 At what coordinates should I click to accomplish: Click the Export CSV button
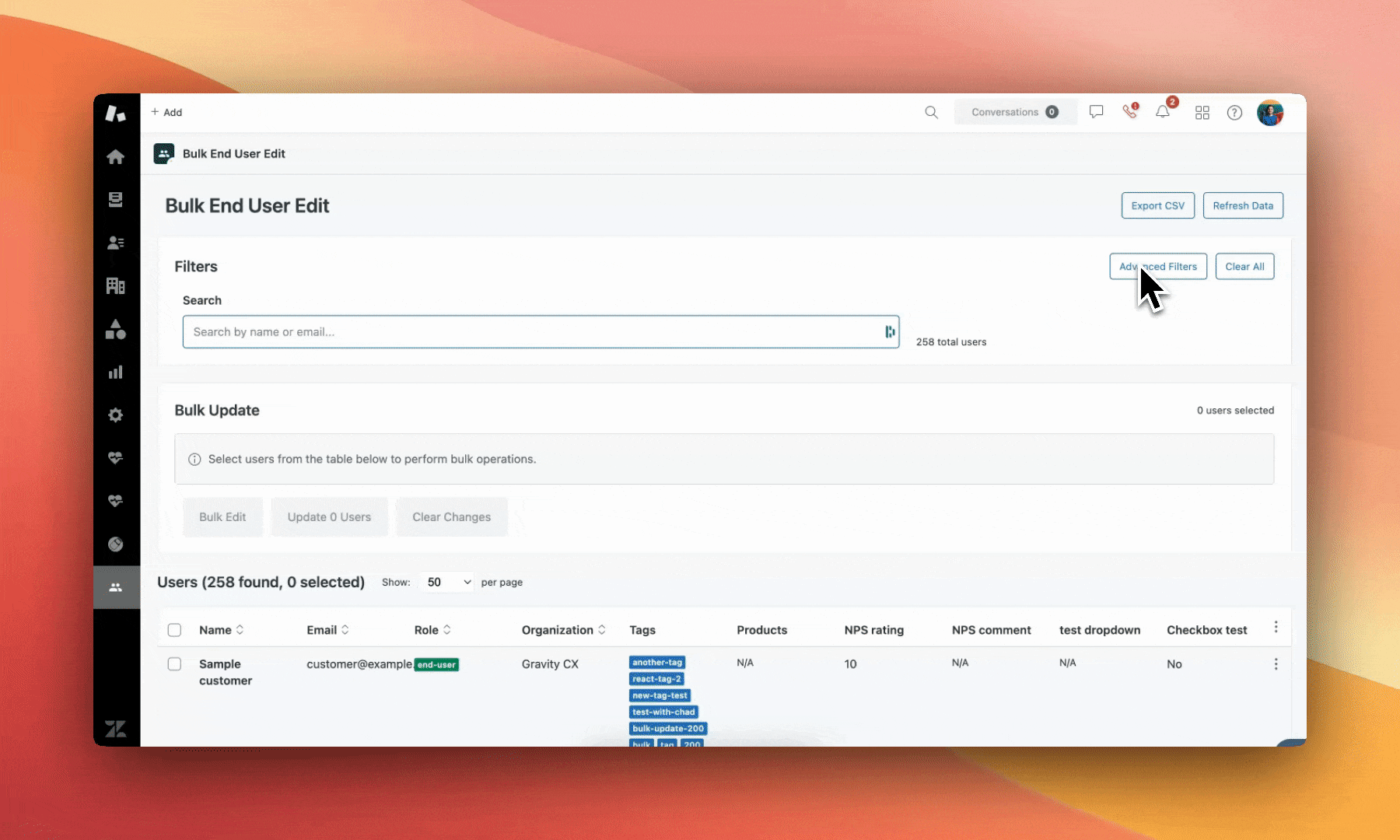1157,206
